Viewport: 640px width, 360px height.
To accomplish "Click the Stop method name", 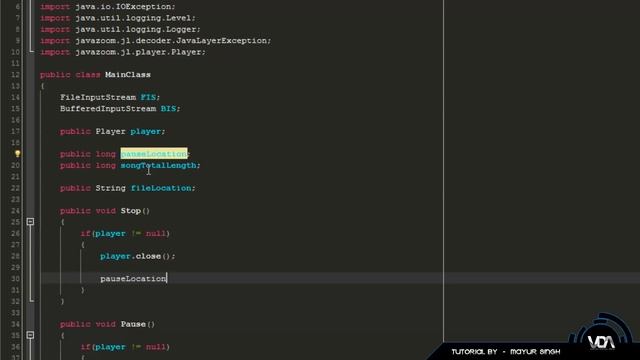I will click(131, 211).
